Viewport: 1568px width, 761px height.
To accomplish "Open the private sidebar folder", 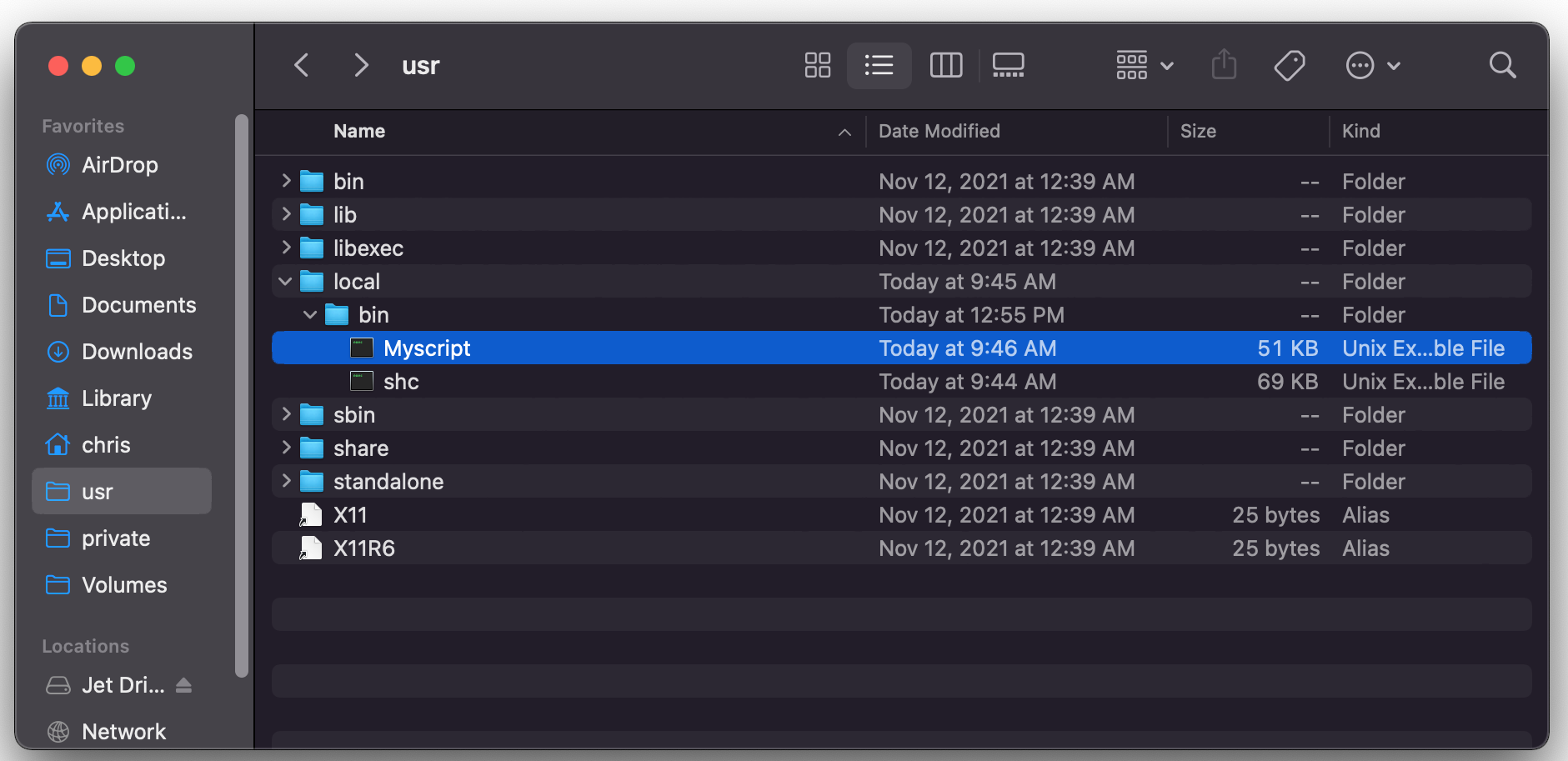I will tap(122, 538).
